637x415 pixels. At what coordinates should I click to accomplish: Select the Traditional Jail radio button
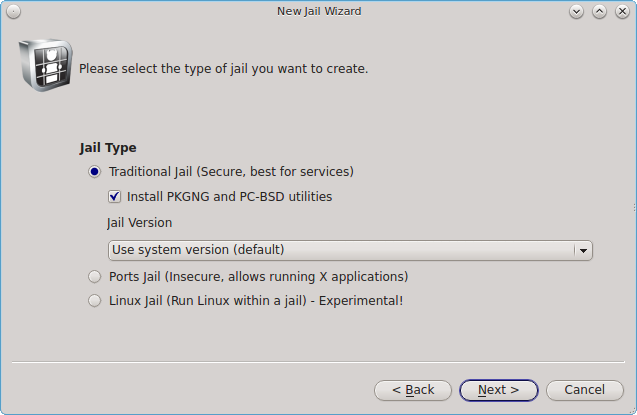coord(95,172)
